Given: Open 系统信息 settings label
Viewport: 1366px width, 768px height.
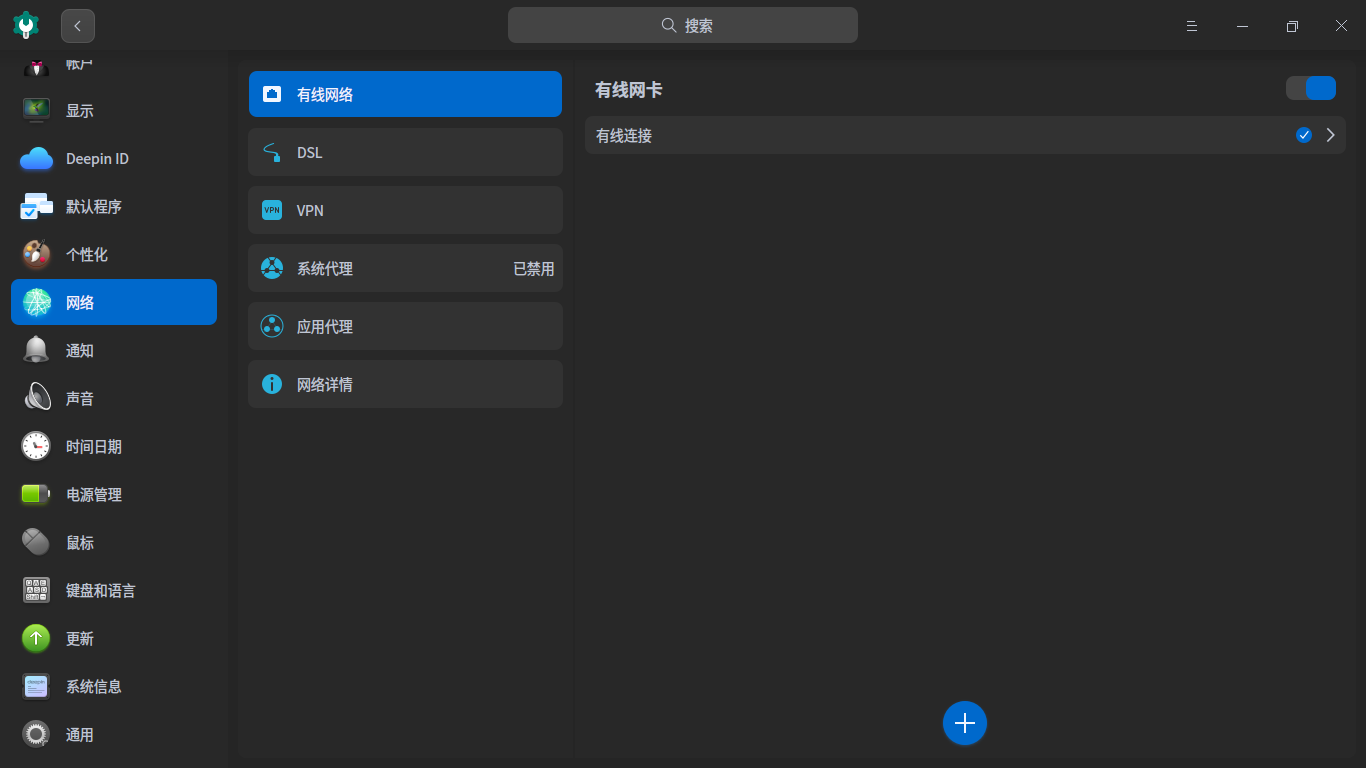Looking at the screenshot, I should (94, 687).
